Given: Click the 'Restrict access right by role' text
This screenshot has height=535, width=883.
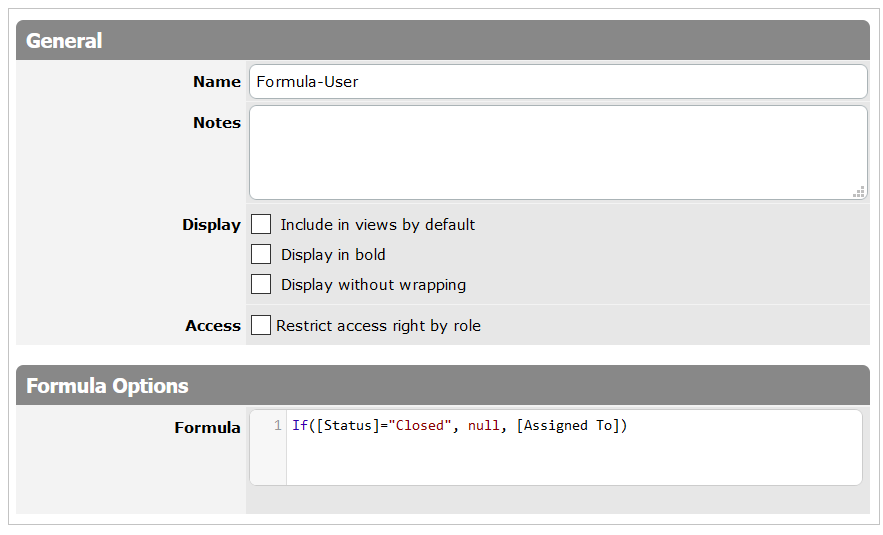Looking at the screenshot, I should 378,326.
